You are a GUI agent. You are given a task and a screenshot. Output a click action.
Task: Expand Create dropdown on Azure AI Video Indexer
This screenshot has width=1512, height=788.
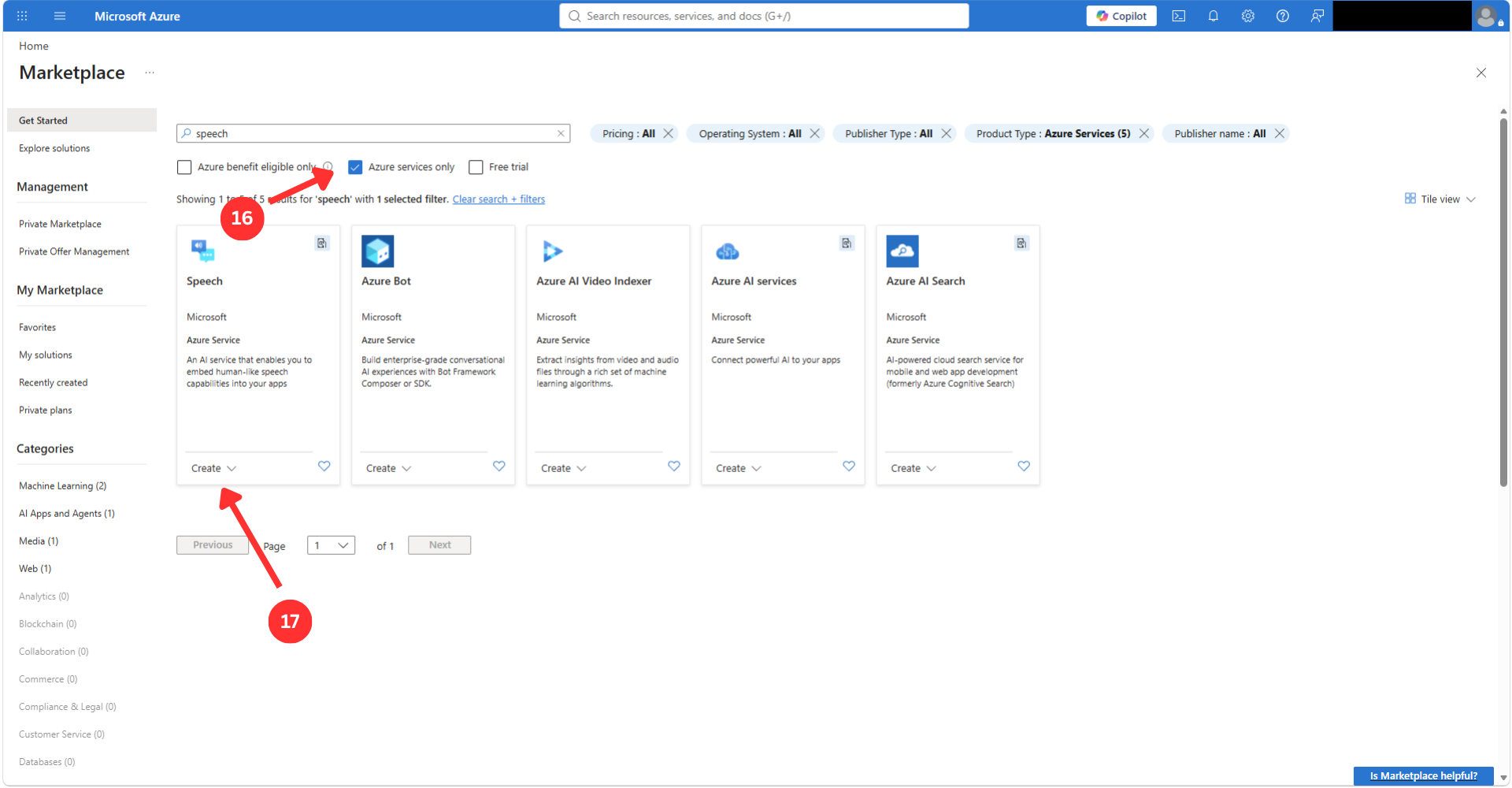click(x=564, y=468)
